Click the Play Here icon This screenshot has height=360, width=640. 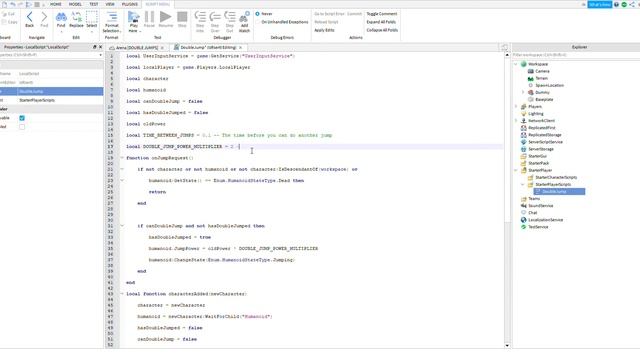pyautogui.click(x=133, y=17)
